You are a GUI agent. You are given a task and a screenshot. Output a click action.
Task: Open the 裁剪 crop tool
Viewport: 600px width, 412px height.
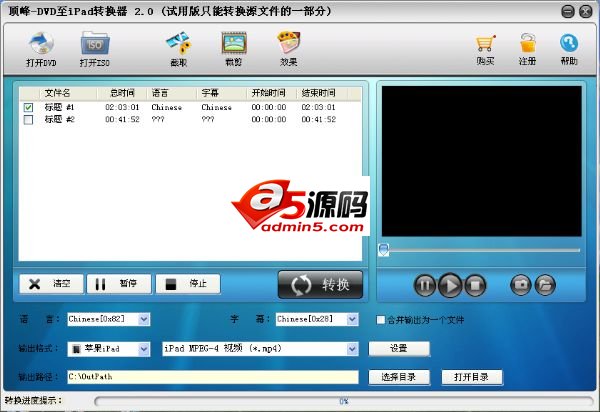234,50
